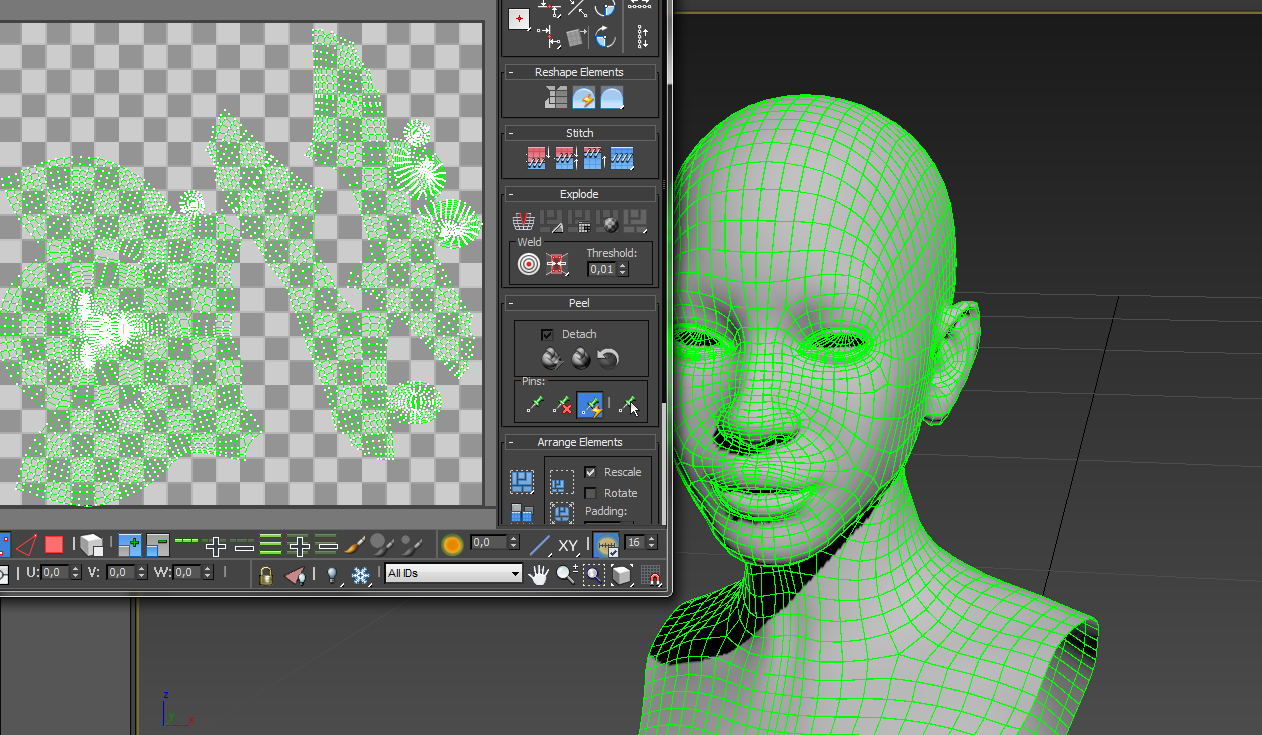
Task: Click the padlock lock selection icon
Action: 266,575
